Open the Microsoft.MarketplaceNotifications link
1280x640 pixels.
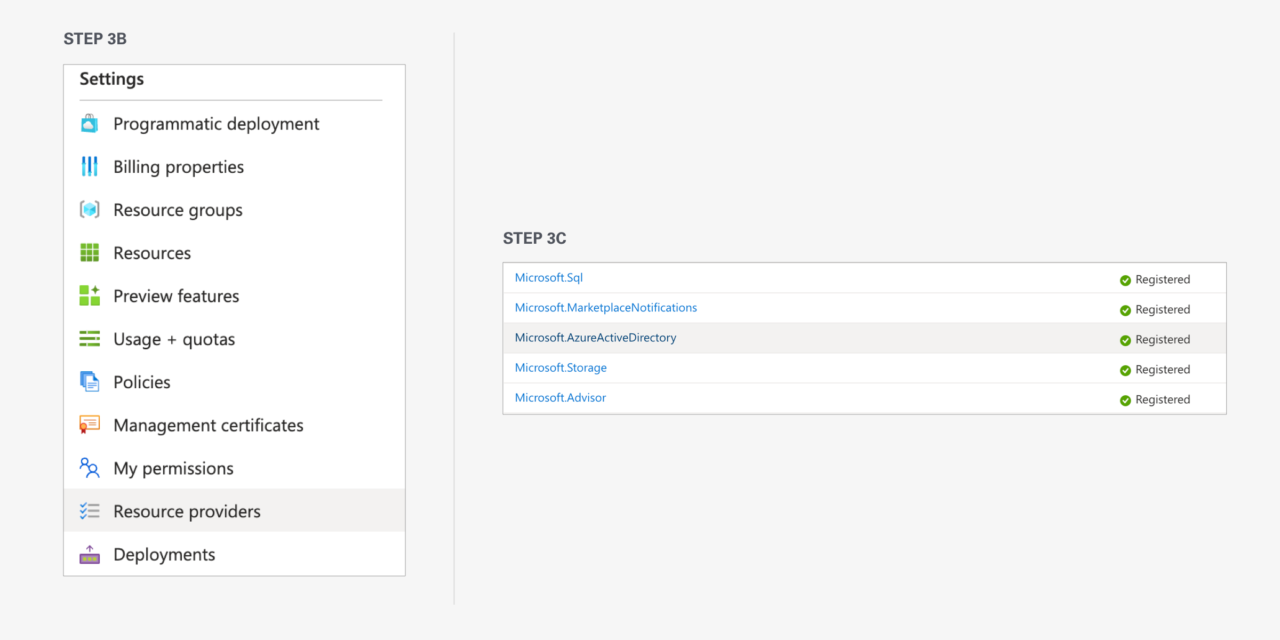[606, 308]
